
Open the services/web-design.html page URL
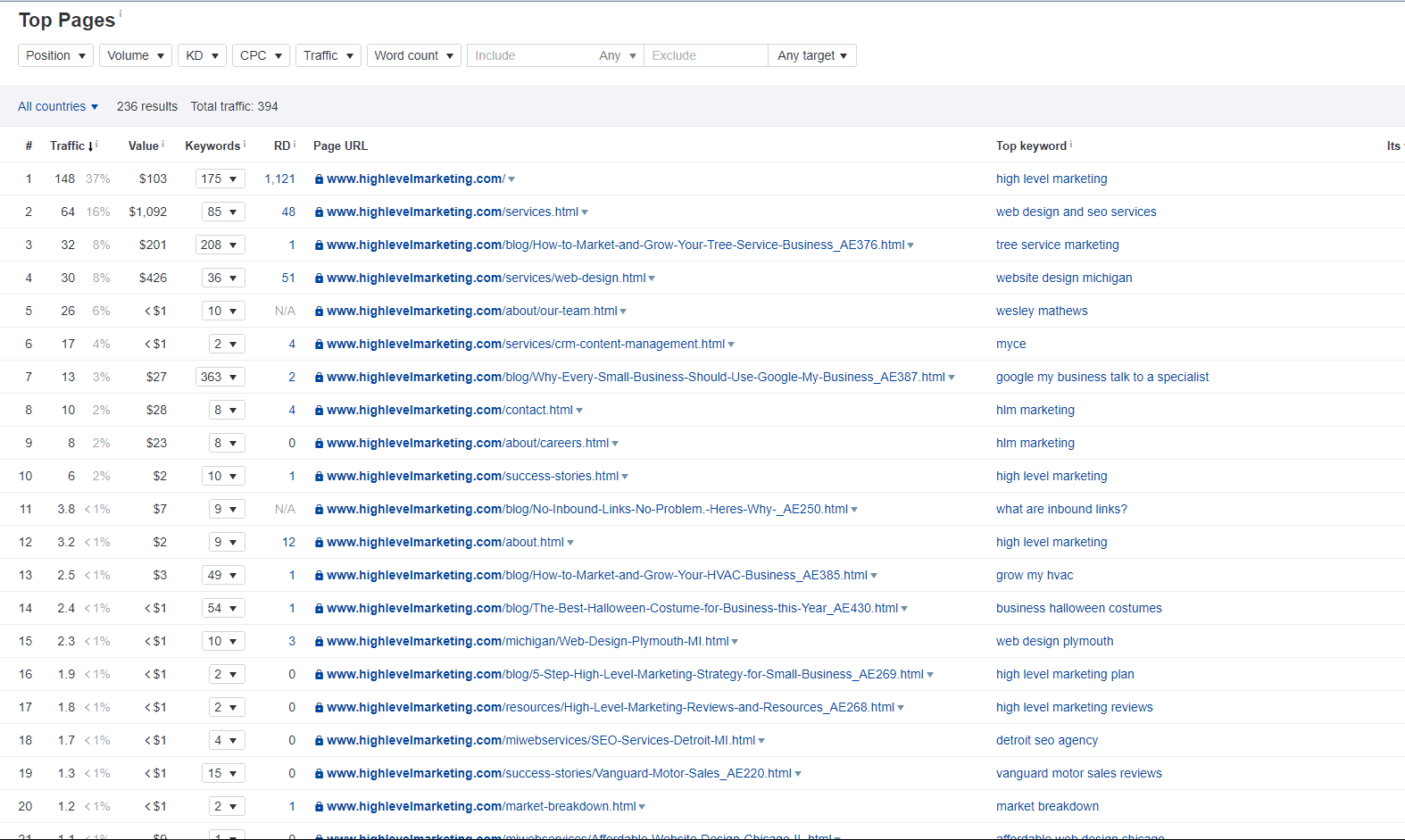[486, 278]
